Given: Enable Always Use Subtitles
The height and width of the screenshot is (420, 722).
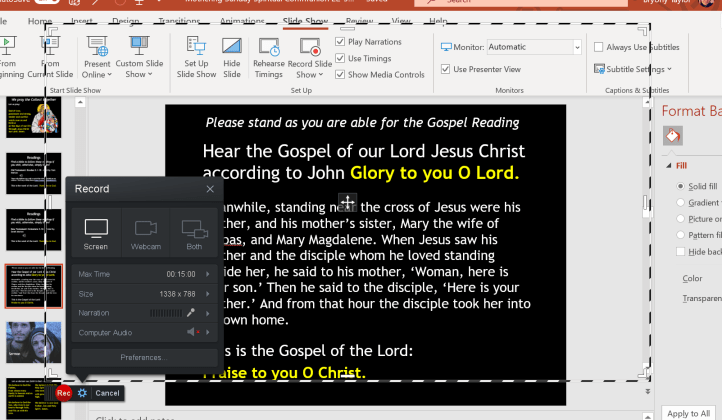Looking at the screenshot, I should coord(598,47).
